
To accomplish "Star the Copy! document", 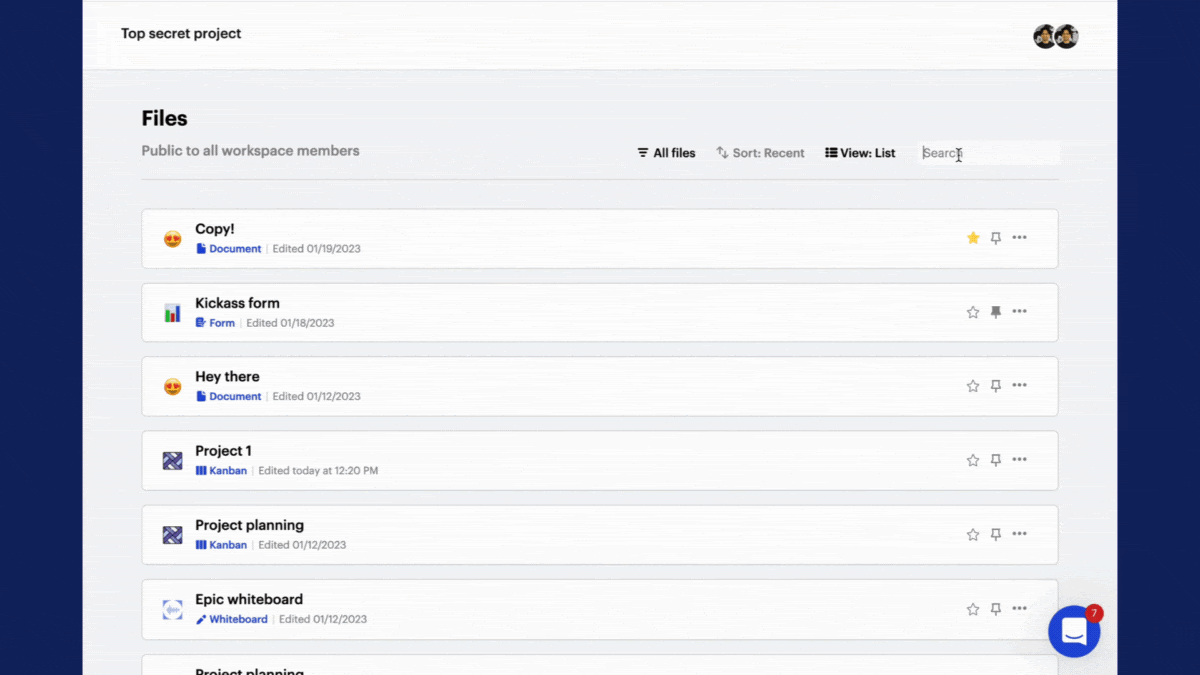I will coord(973,238).
